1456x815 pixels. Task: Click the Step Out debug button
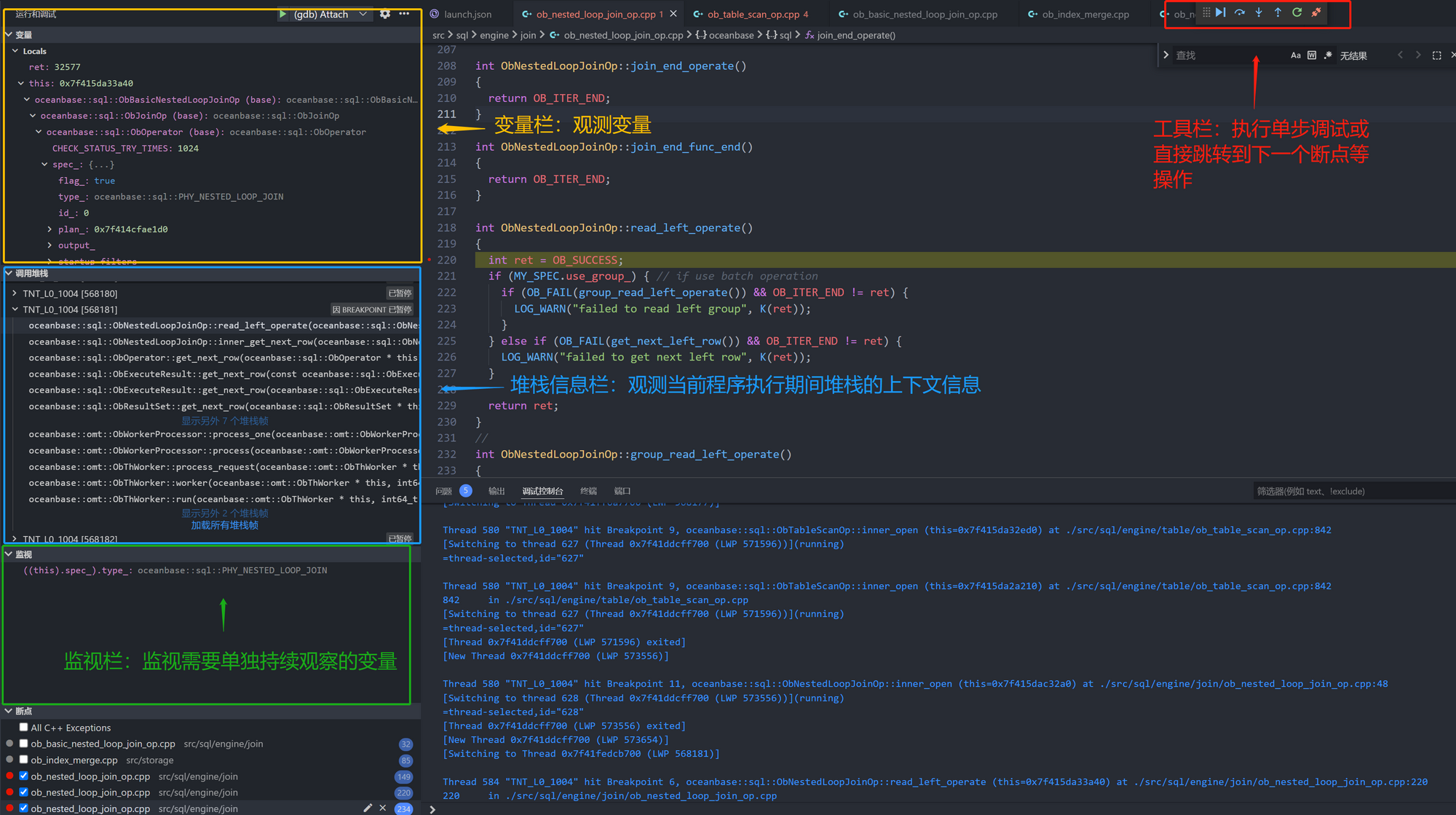[1278, 12]
